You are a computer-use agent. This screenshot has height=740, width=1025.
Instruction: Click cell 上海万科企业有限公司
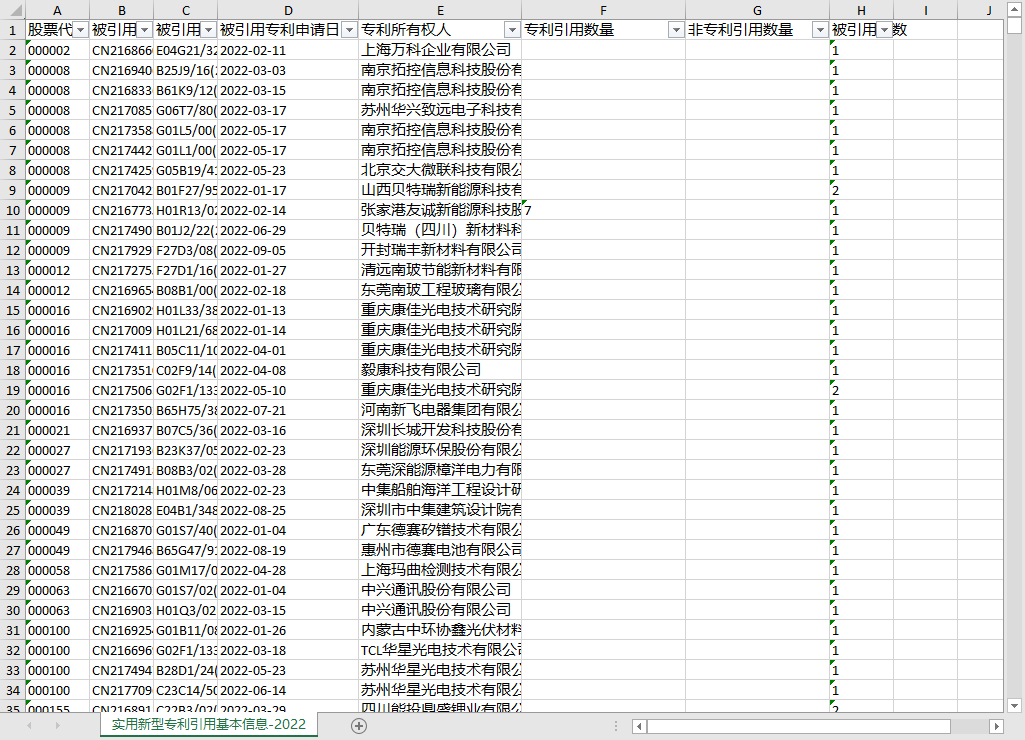[x=440, y=50]
